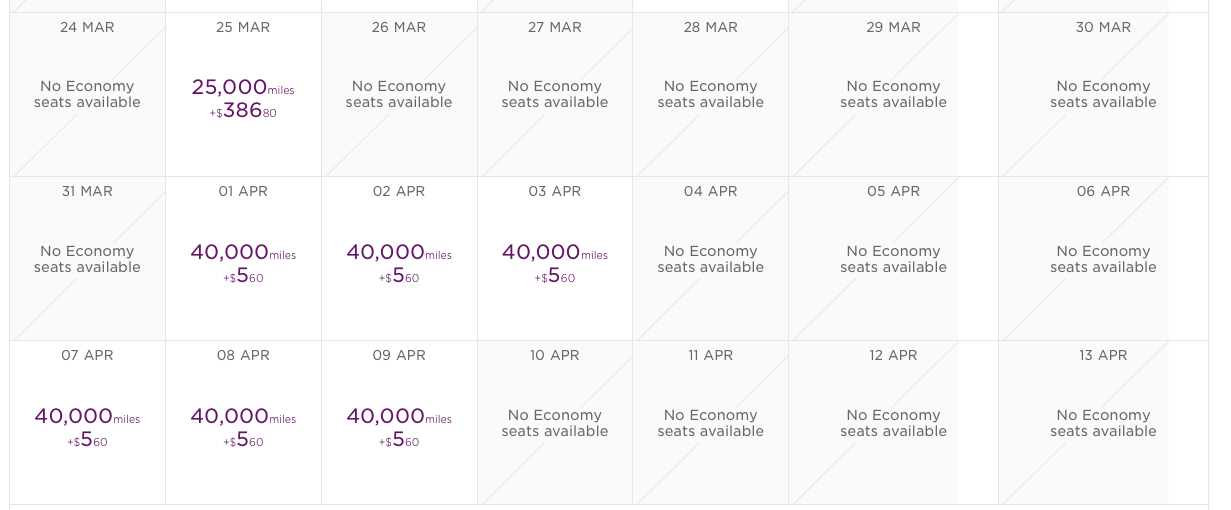Click the 10 APR no Economy cell
This screenshot has height=510, width=1231.
[x=555, y=424]
